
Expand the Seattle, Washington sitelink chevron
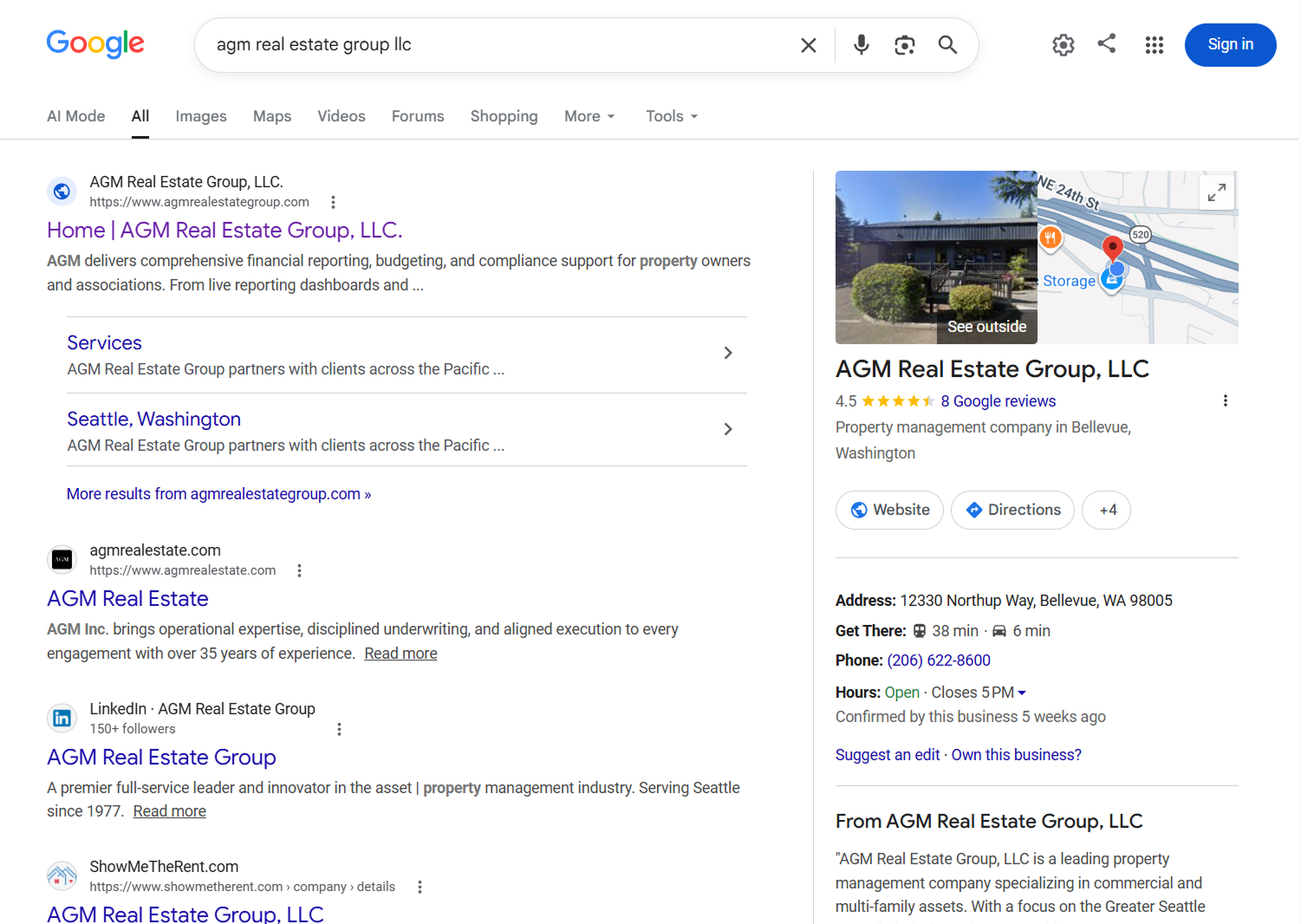pyautogui.click(x=728, y=429)
